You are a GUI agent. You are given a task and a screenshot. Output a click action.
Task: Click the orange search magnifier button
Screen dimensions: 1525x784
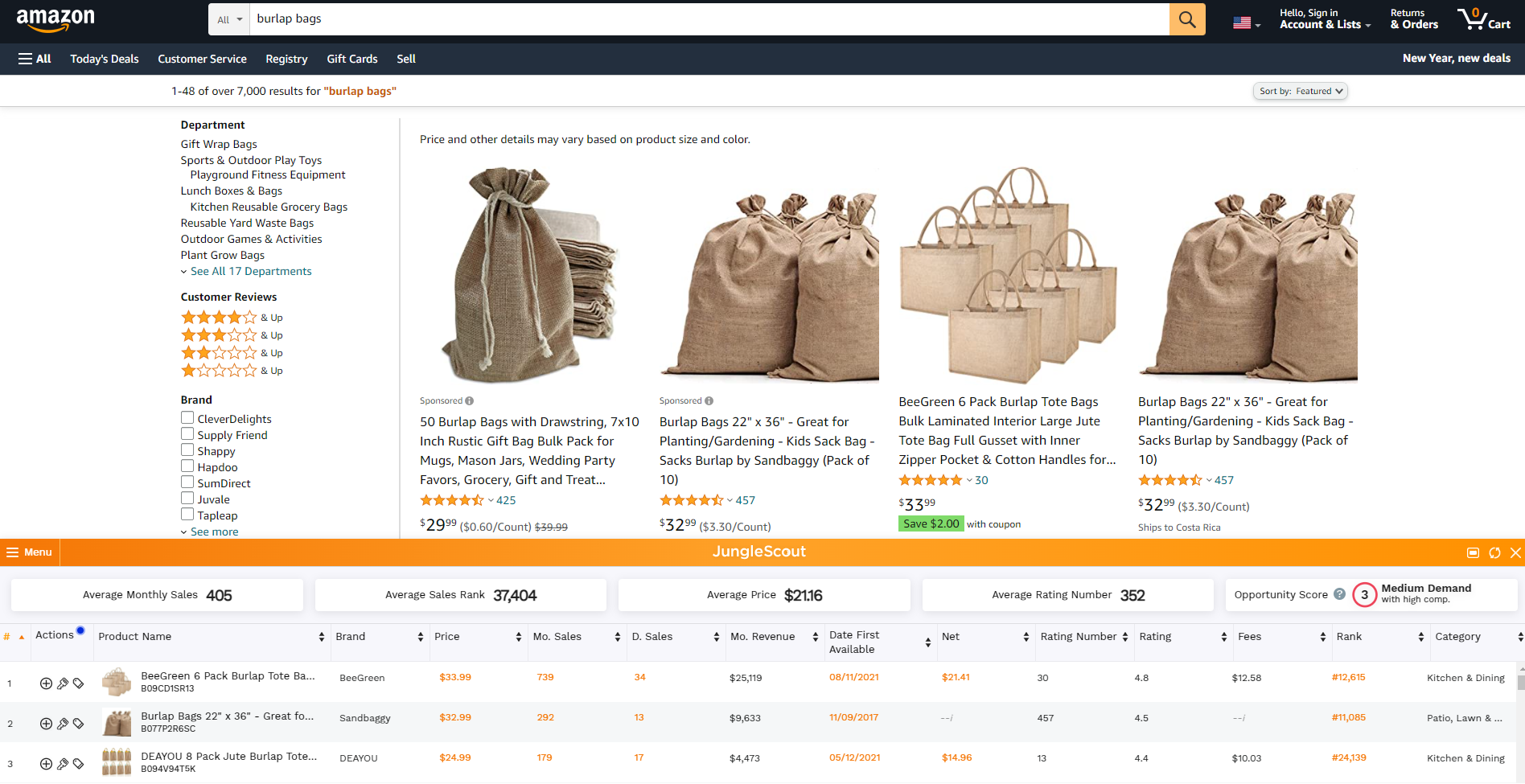tap(1187, 19)
